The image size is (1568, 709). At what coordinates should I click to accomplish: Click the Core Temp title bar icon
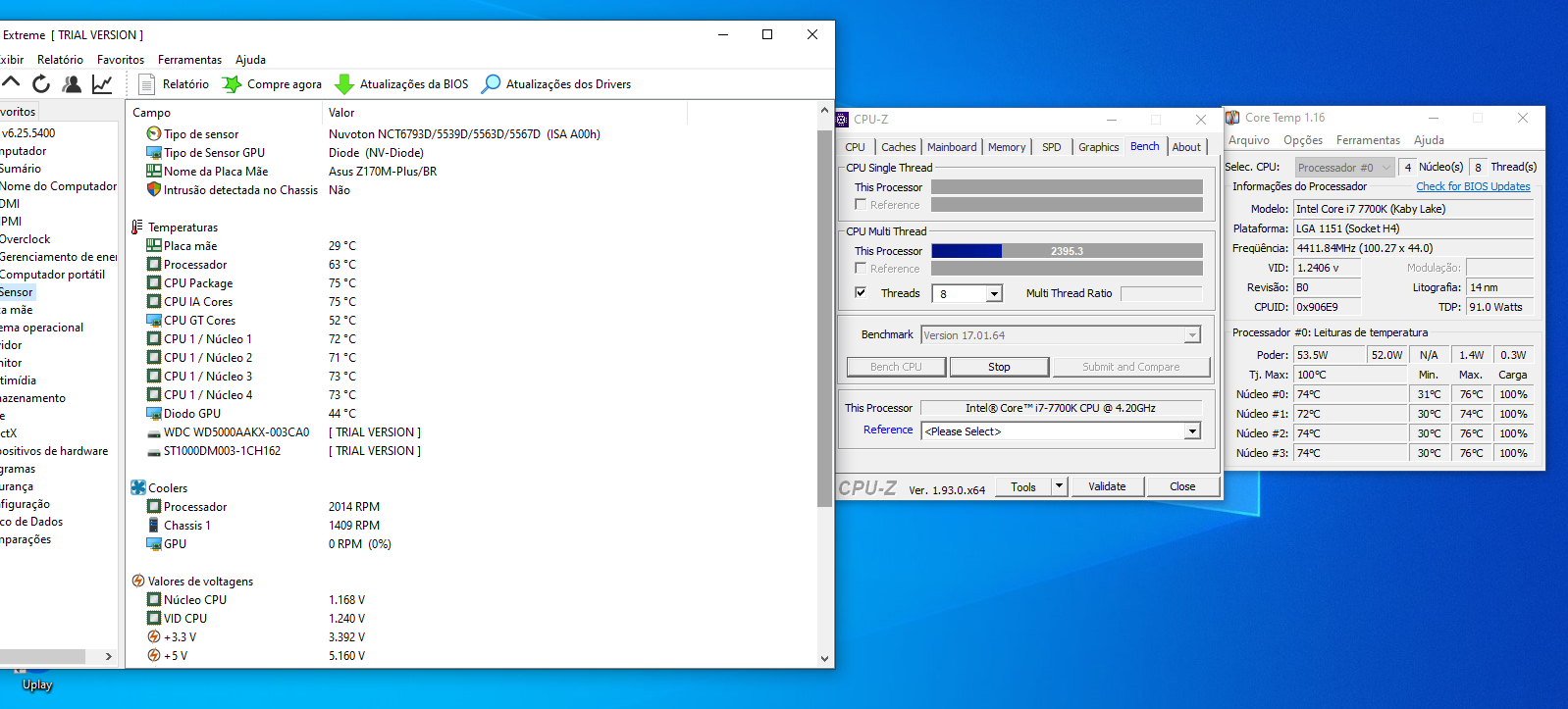pyautogui.click(x=1232, y=118)
